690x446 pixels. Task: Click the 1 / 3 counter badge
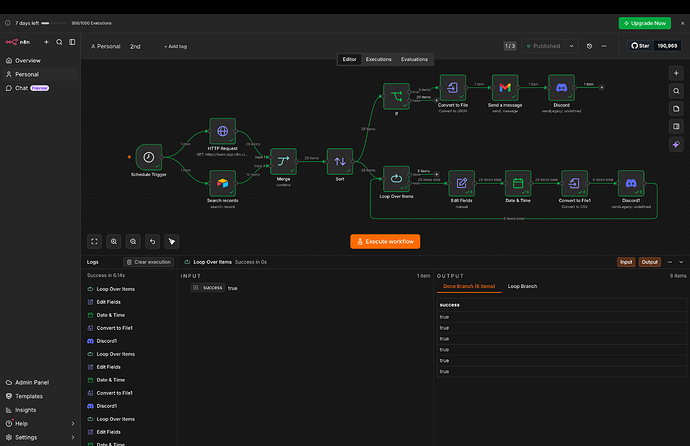[x=510, y=46]
